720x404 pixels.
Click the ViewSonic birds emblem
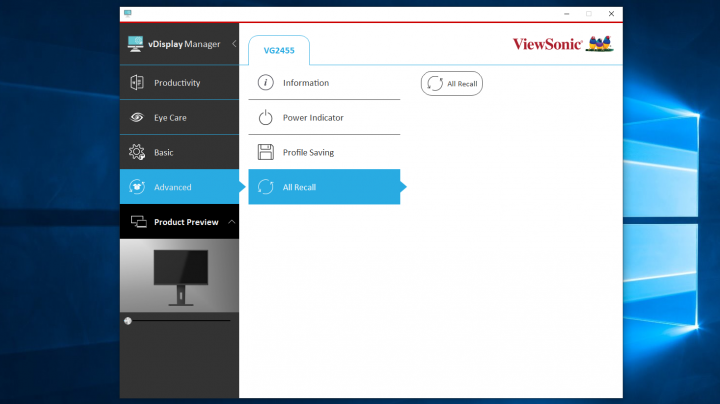click(600, 44)
